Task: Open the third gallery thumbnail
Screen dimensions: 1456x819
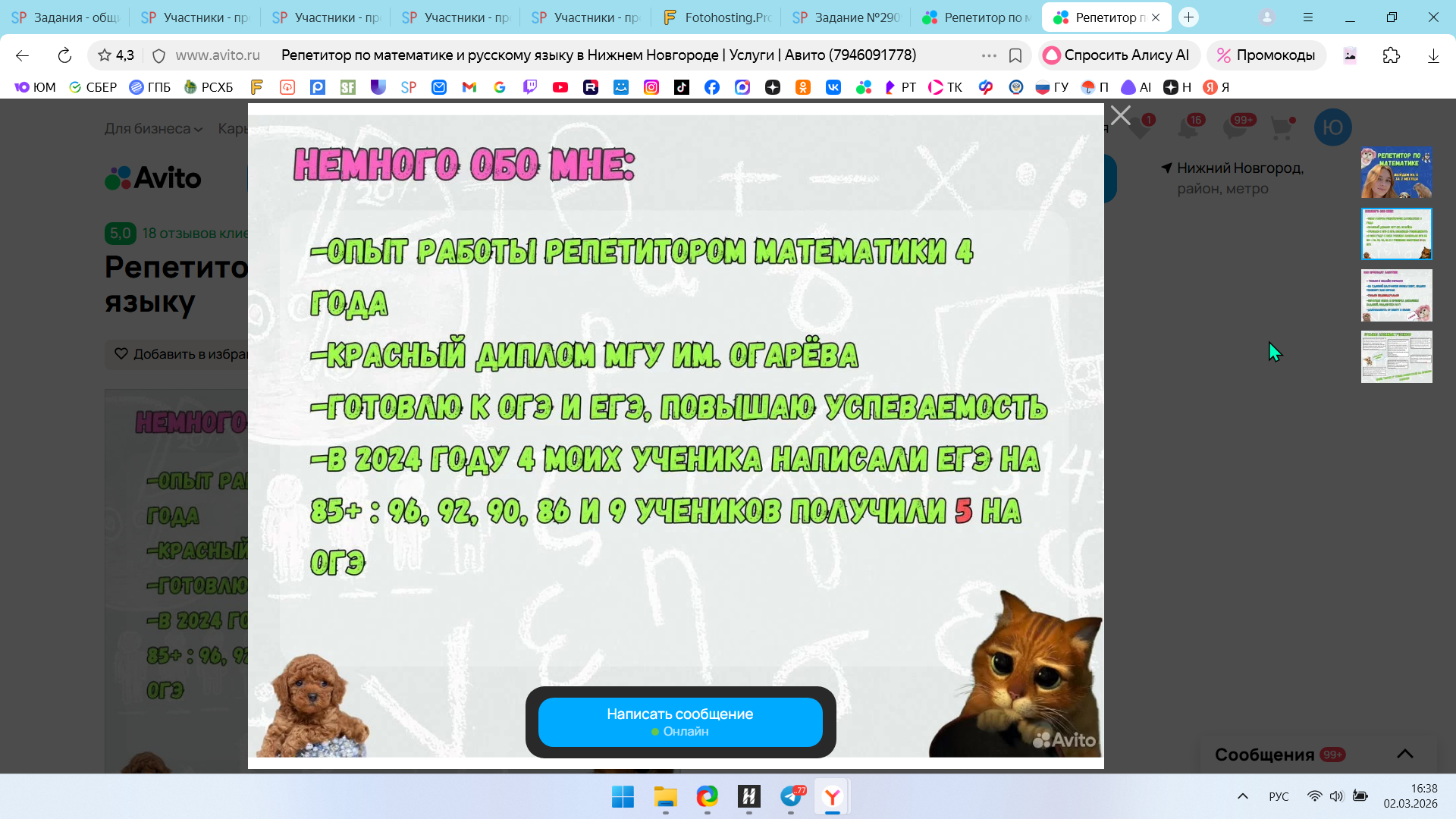Action: tap(1396, 295)
